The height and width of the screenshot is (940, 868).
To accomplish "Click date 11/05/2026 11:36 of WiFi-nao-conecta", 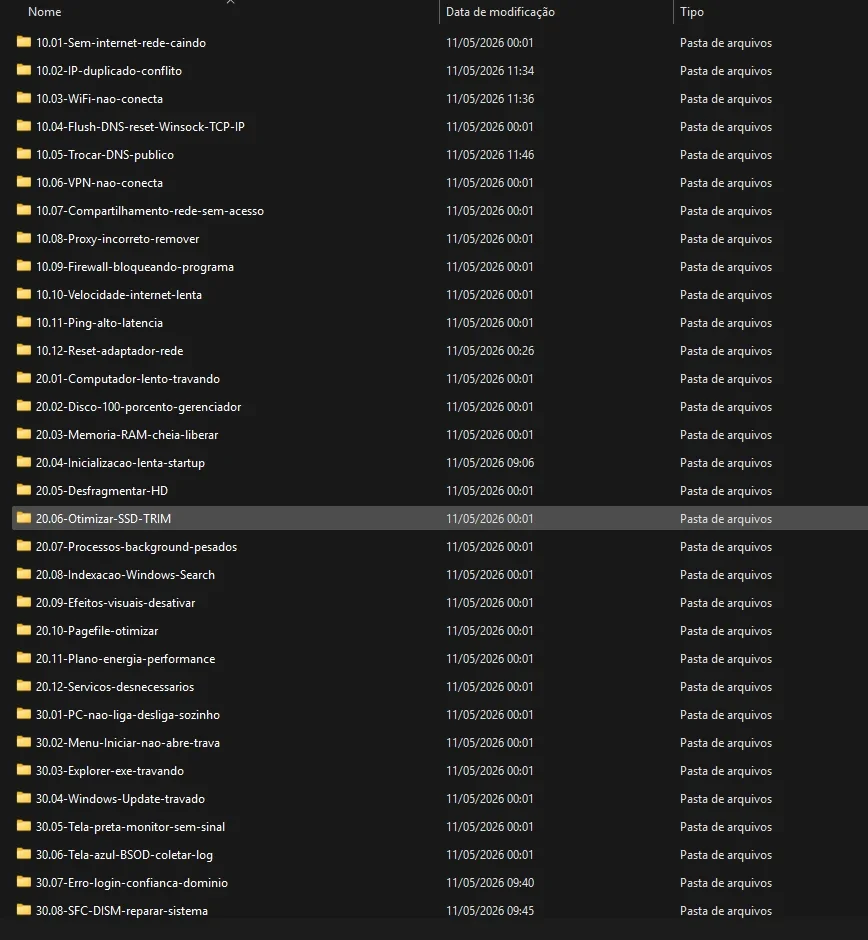I will pos(490,98).
